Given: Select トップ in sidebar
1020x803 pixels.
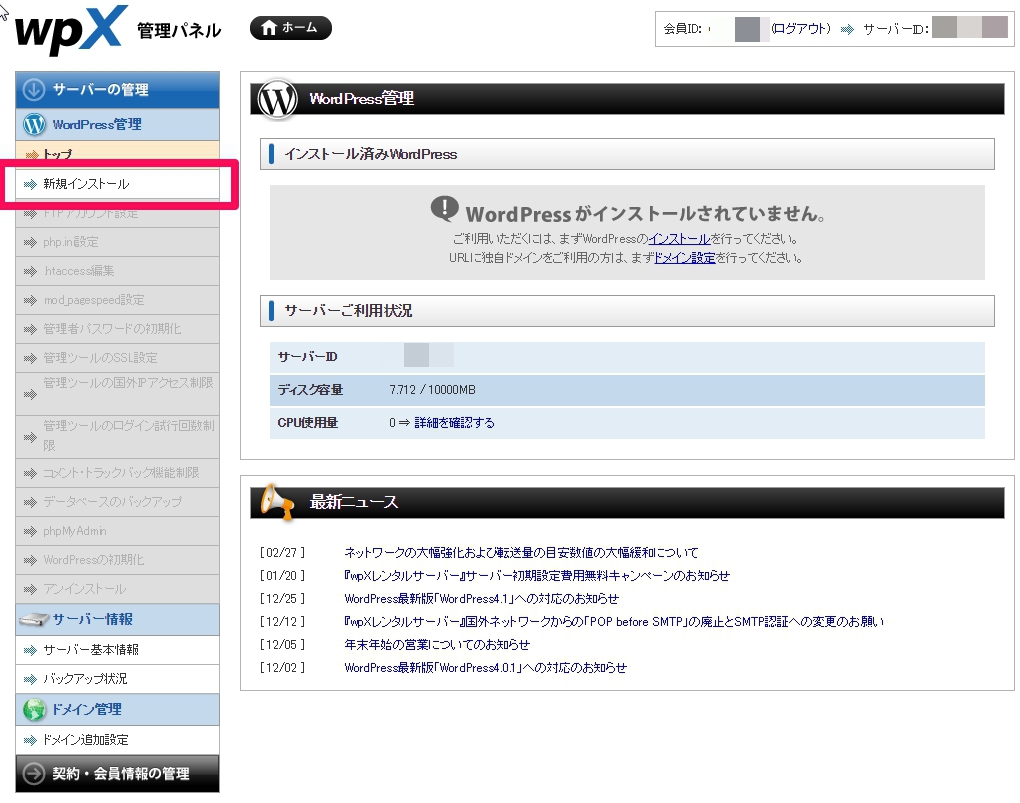Looking at the screenshot, I should pyautogui.click(x=117, y=154).
